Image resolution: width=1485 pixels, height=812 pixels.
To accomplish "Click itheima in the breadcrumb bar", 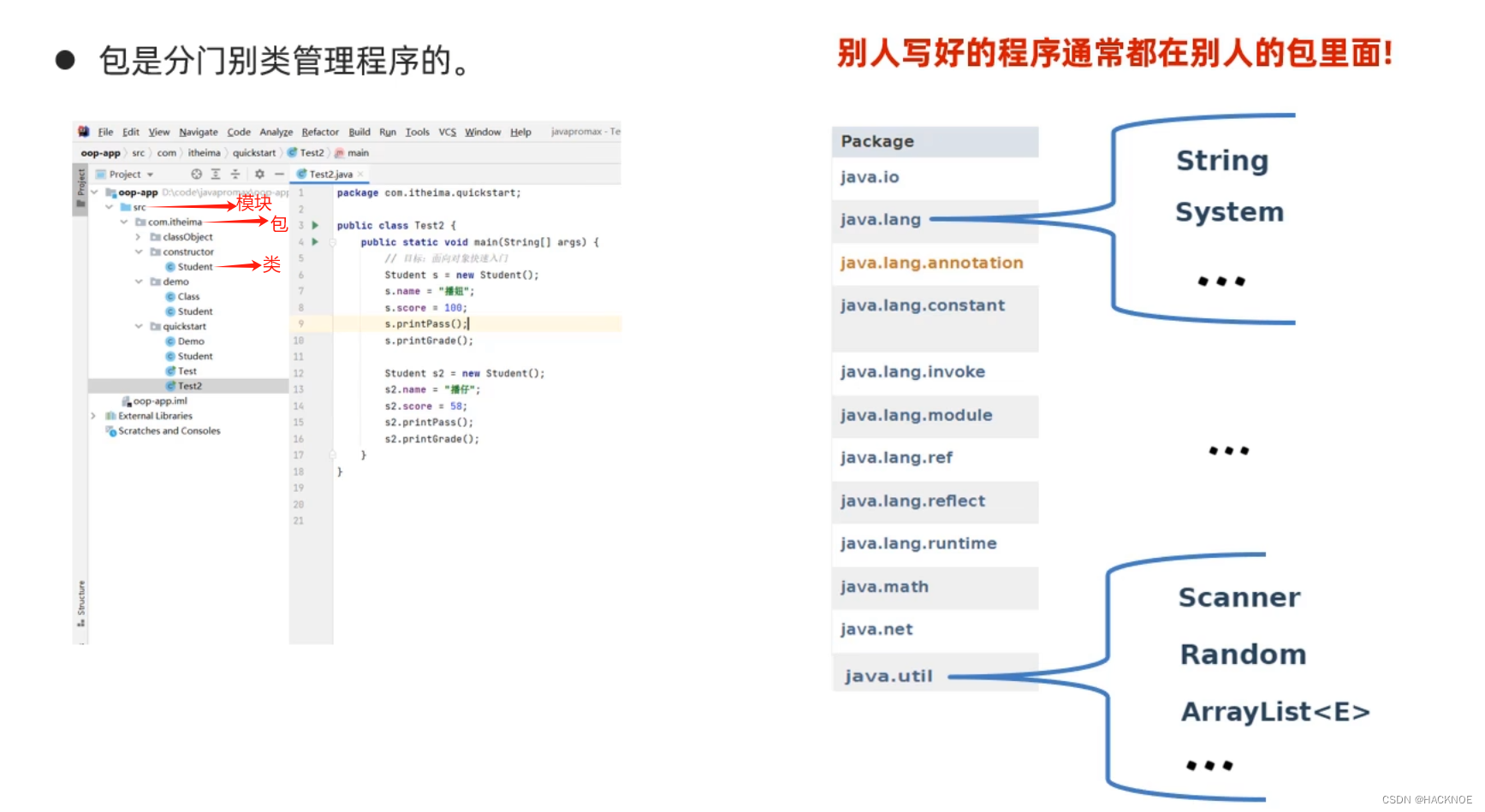I will [x=204, y=153].
